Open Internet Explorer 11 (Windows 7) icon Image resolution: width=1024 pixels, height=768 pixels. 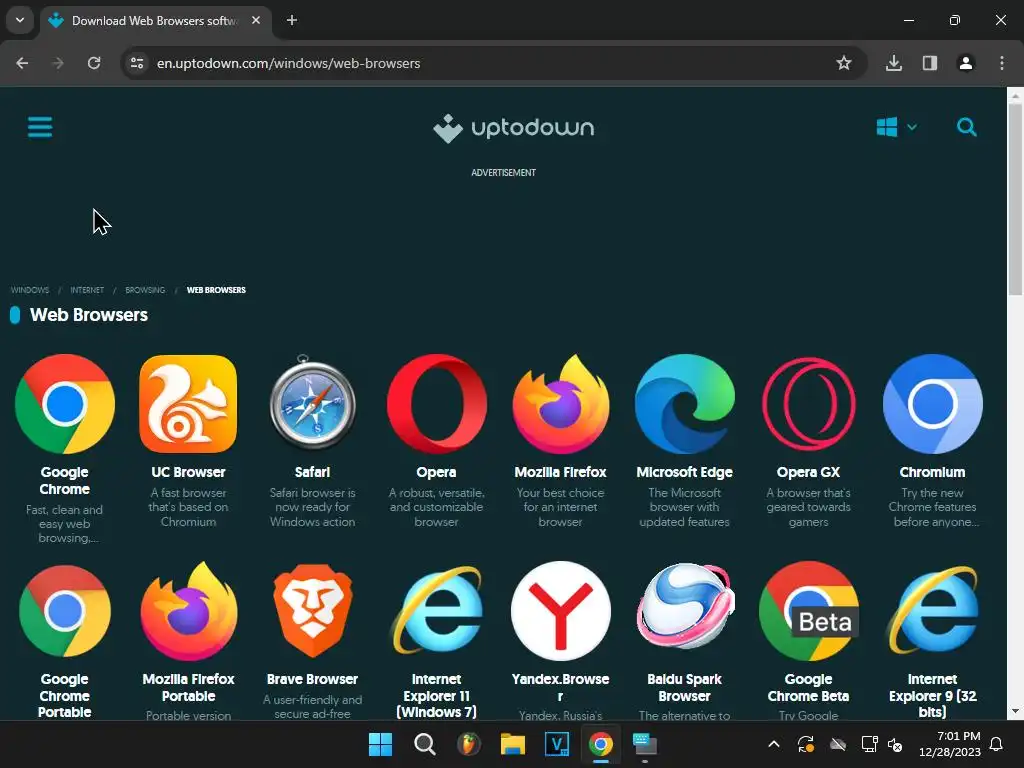(436, 611)
